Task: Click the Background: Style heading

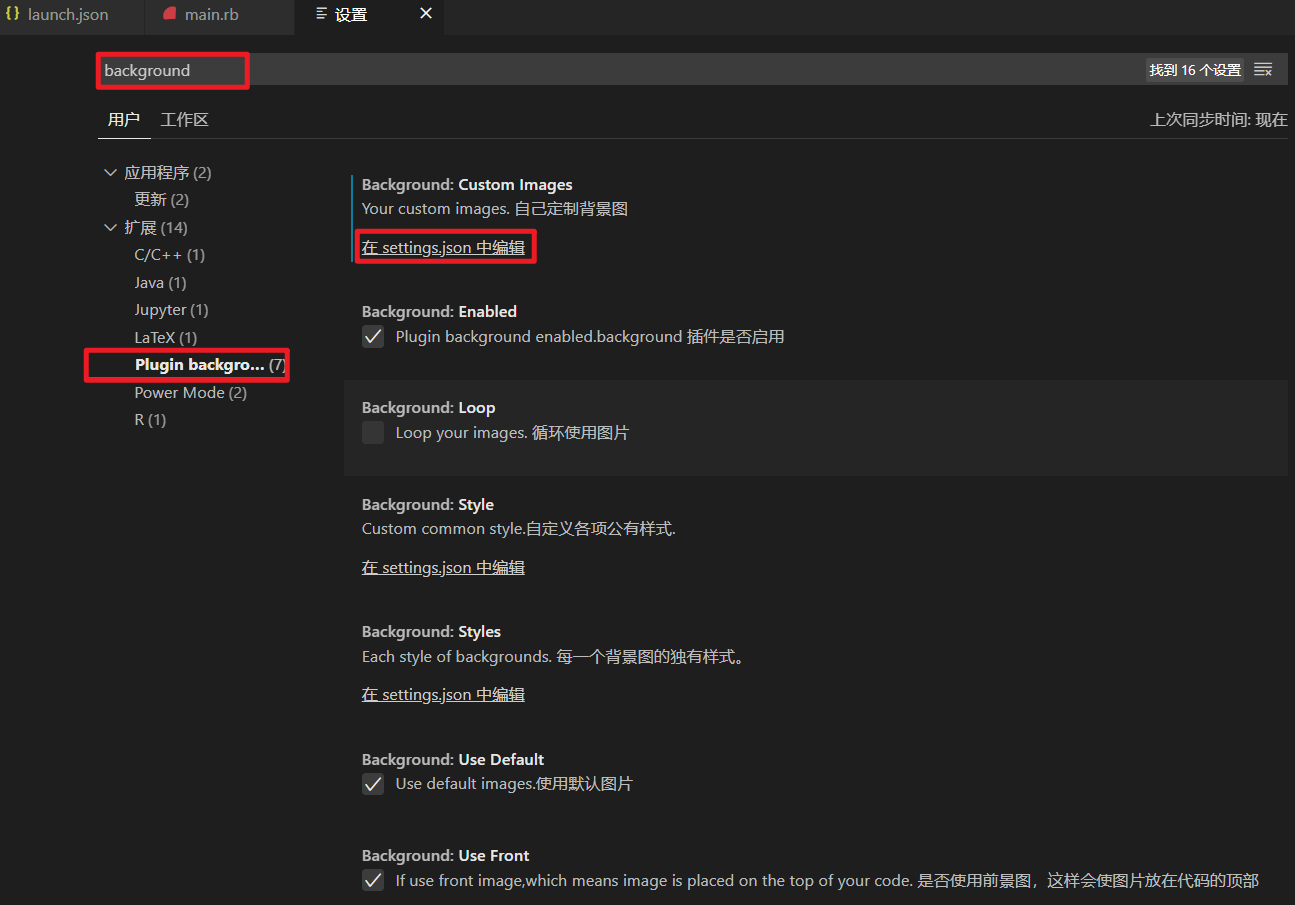Action: pyautogui.click(x=428, y=505)
